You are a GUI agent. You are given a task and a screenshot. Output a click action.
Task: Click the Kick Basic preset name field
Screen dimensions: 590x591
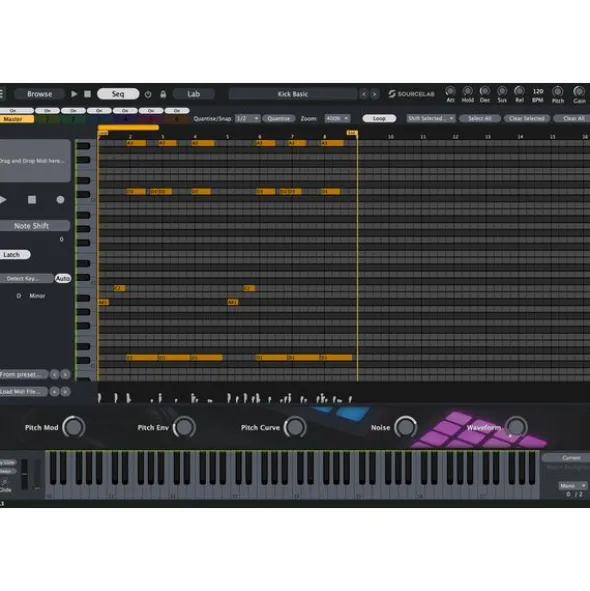click(293, 94)
